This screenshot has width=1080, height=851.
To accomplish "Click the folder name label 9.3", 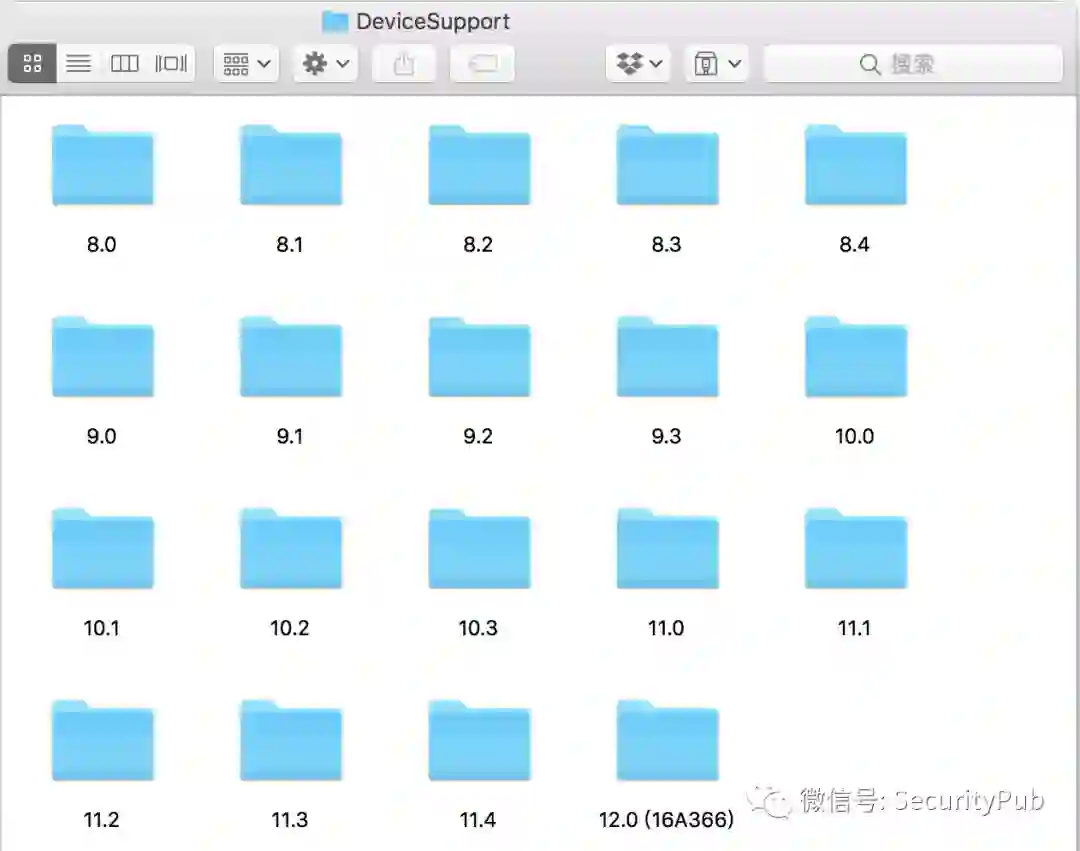I will [x=666, y=436].
